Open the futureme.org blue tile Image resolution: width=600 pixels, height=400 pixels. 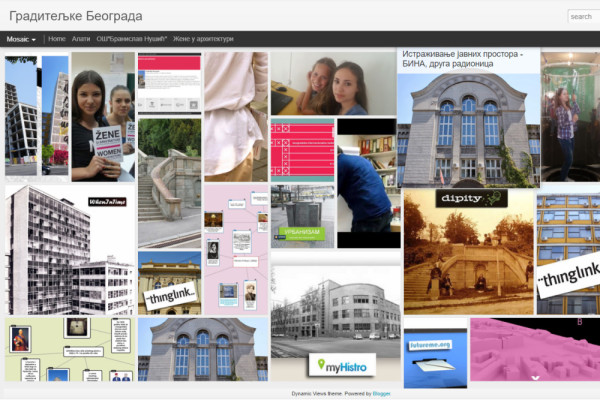[x=435, y=353]
